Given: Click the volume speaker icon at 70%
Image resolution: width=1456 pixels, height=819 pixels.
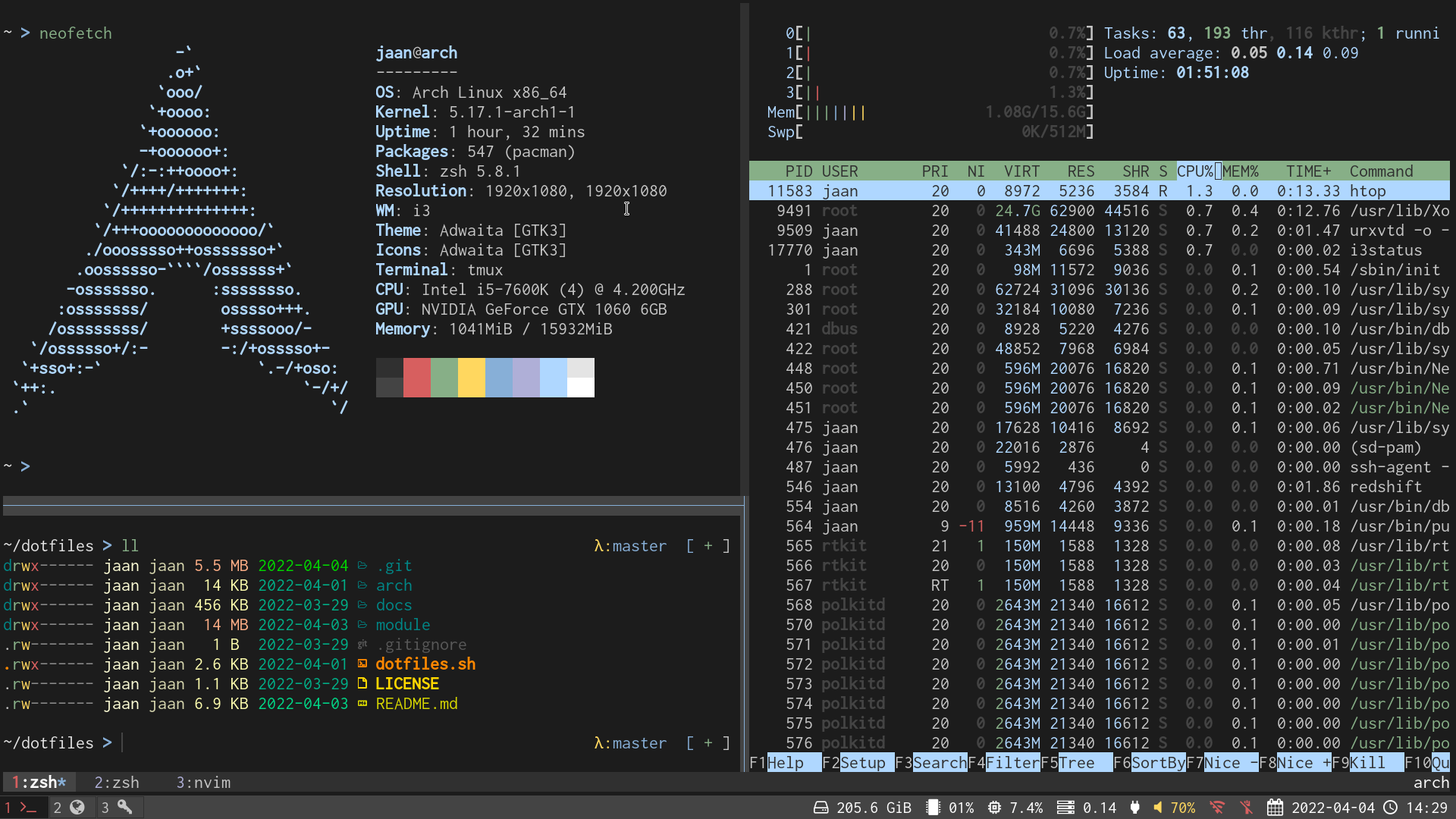Looking at the screenshot, I should (x=1158, y=808).
